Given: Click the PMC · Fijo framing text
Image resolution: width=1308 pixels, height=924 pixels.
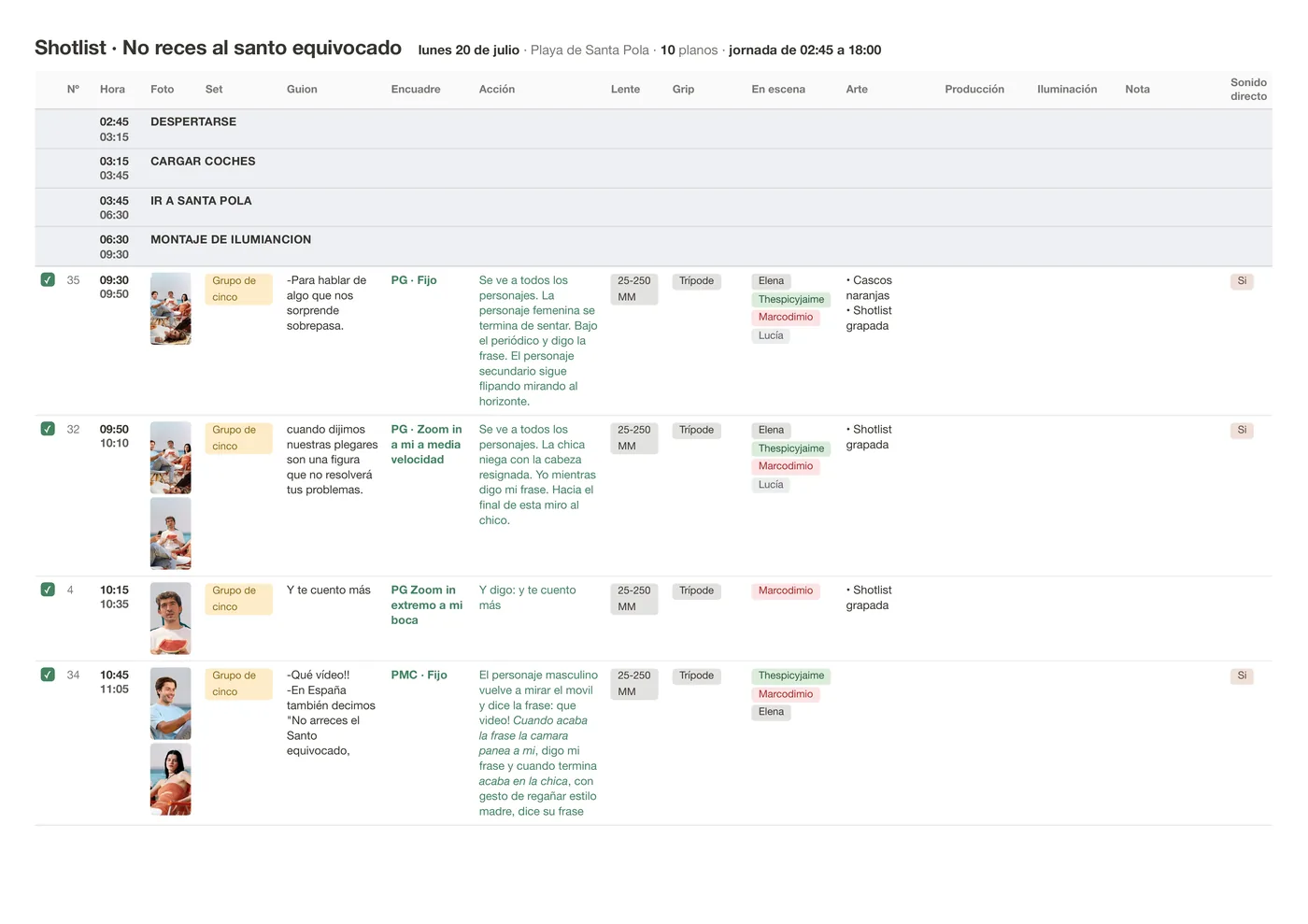Looking at the screenshot, I should pos(419,675).
